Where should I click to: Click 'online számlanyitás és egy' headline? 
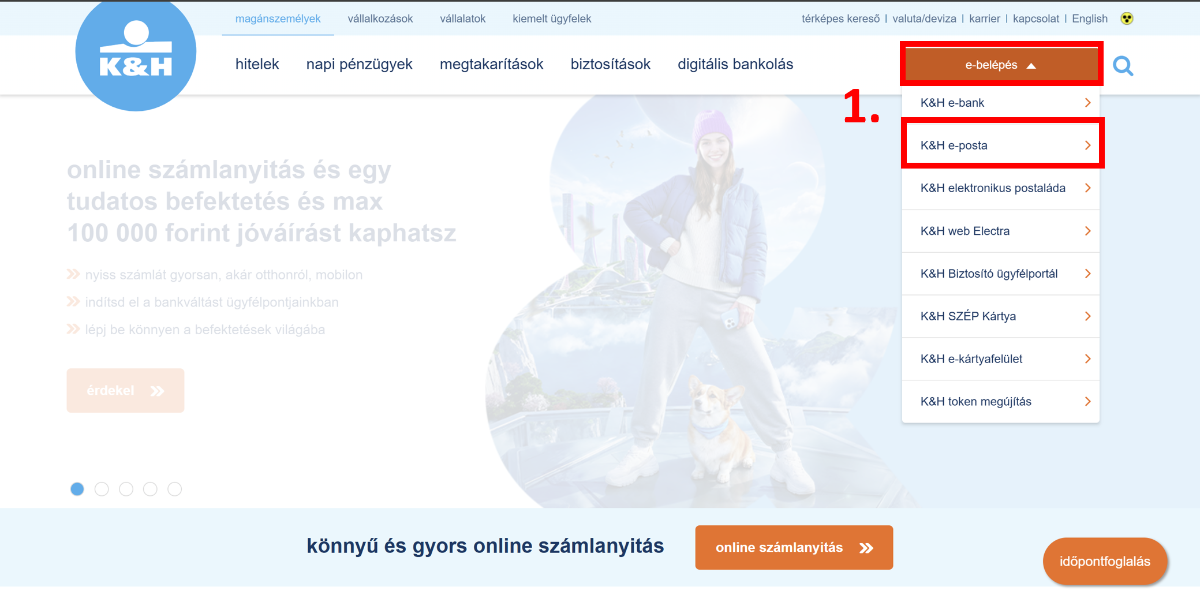229,170
